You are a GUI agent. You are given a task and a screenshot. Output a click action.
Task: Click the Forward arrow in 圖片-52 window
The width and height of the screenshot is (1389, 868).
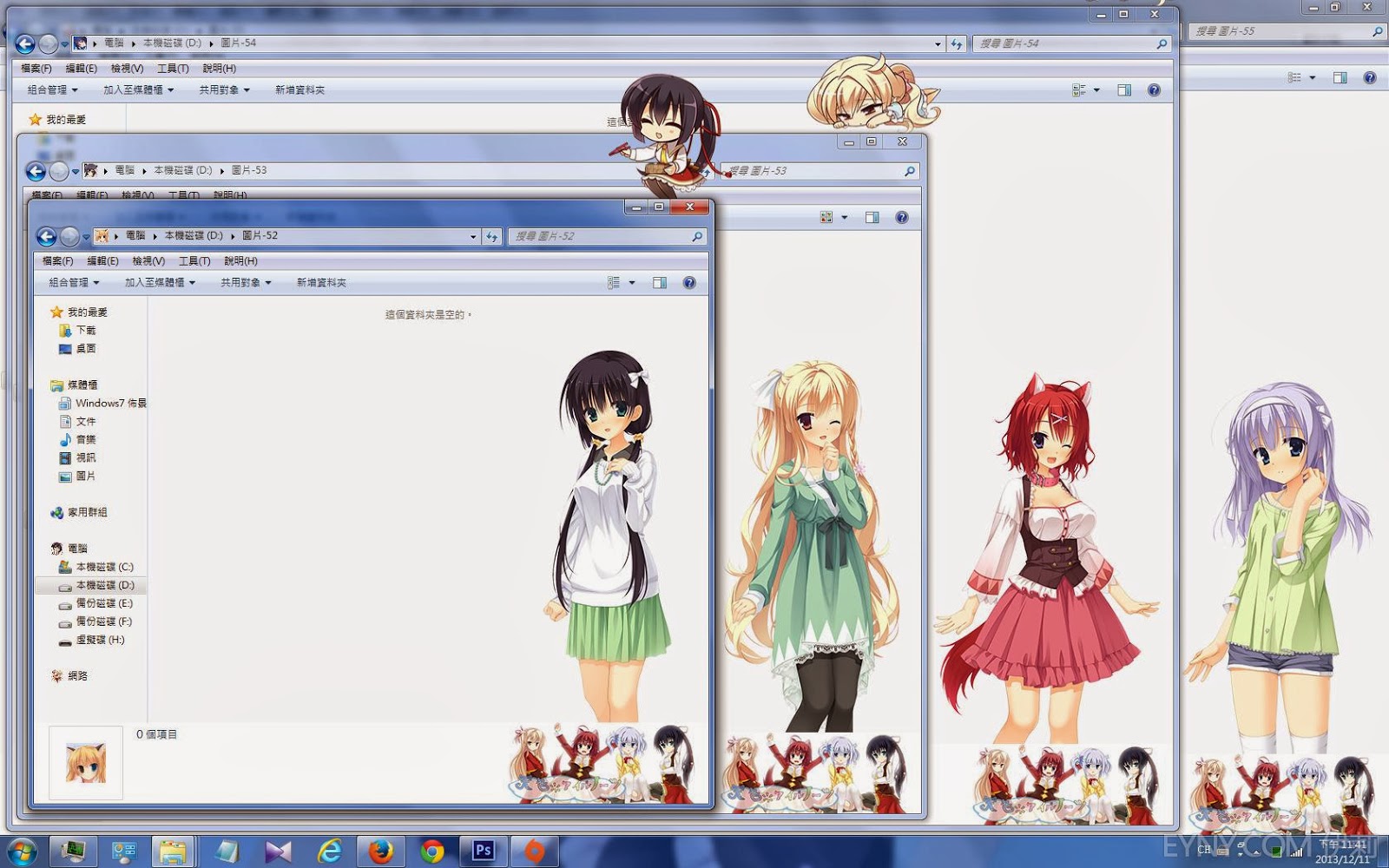coord(69,236)
